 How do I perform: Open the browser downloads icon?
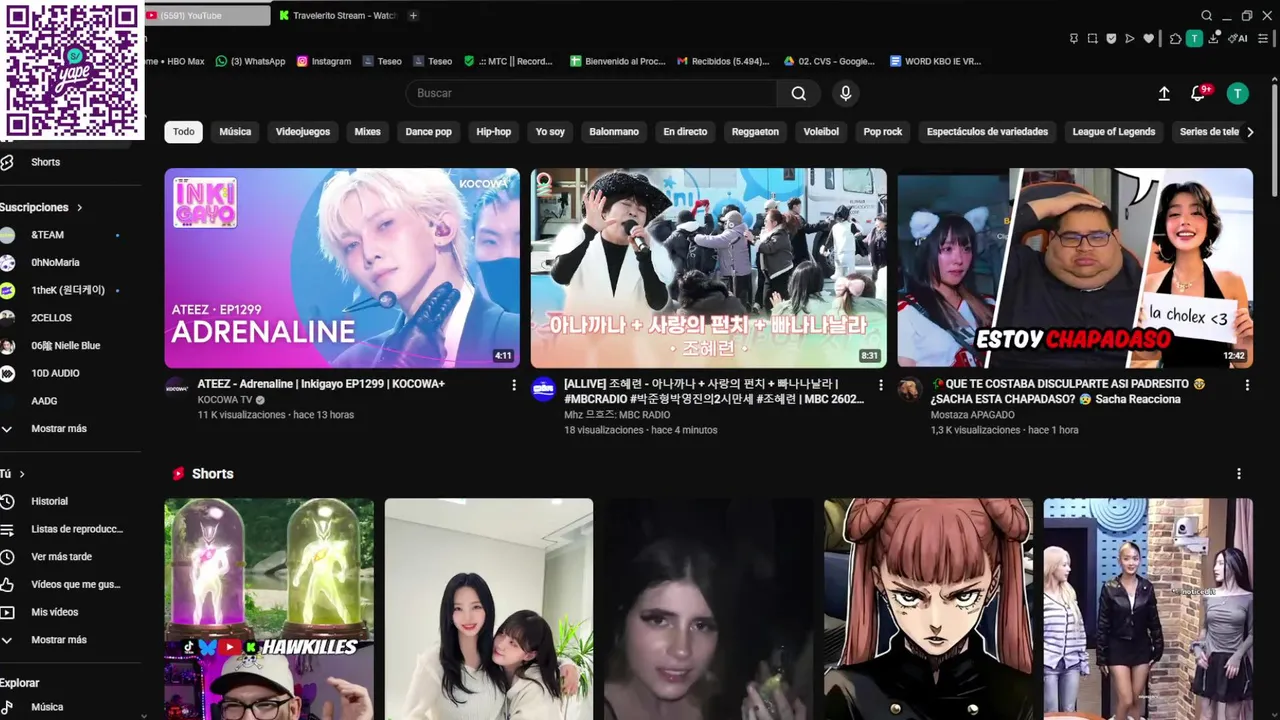(1214, 39)
